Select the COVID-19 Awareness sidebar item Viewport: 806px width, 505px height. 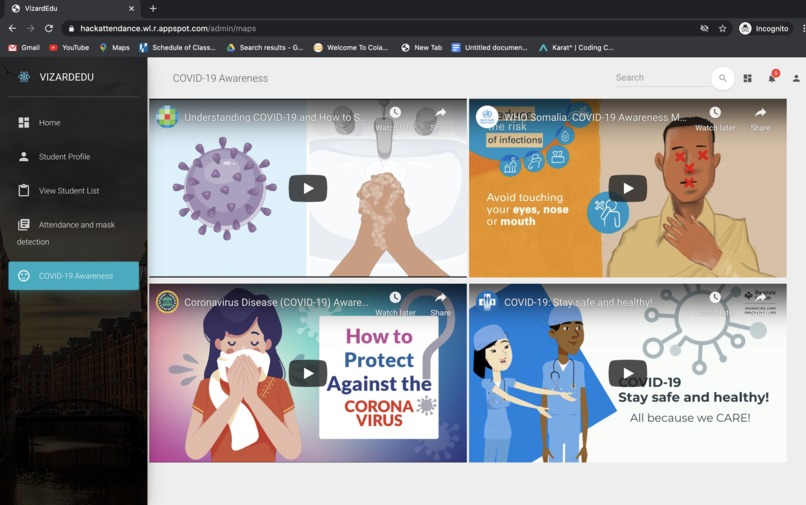pos(74,276)
